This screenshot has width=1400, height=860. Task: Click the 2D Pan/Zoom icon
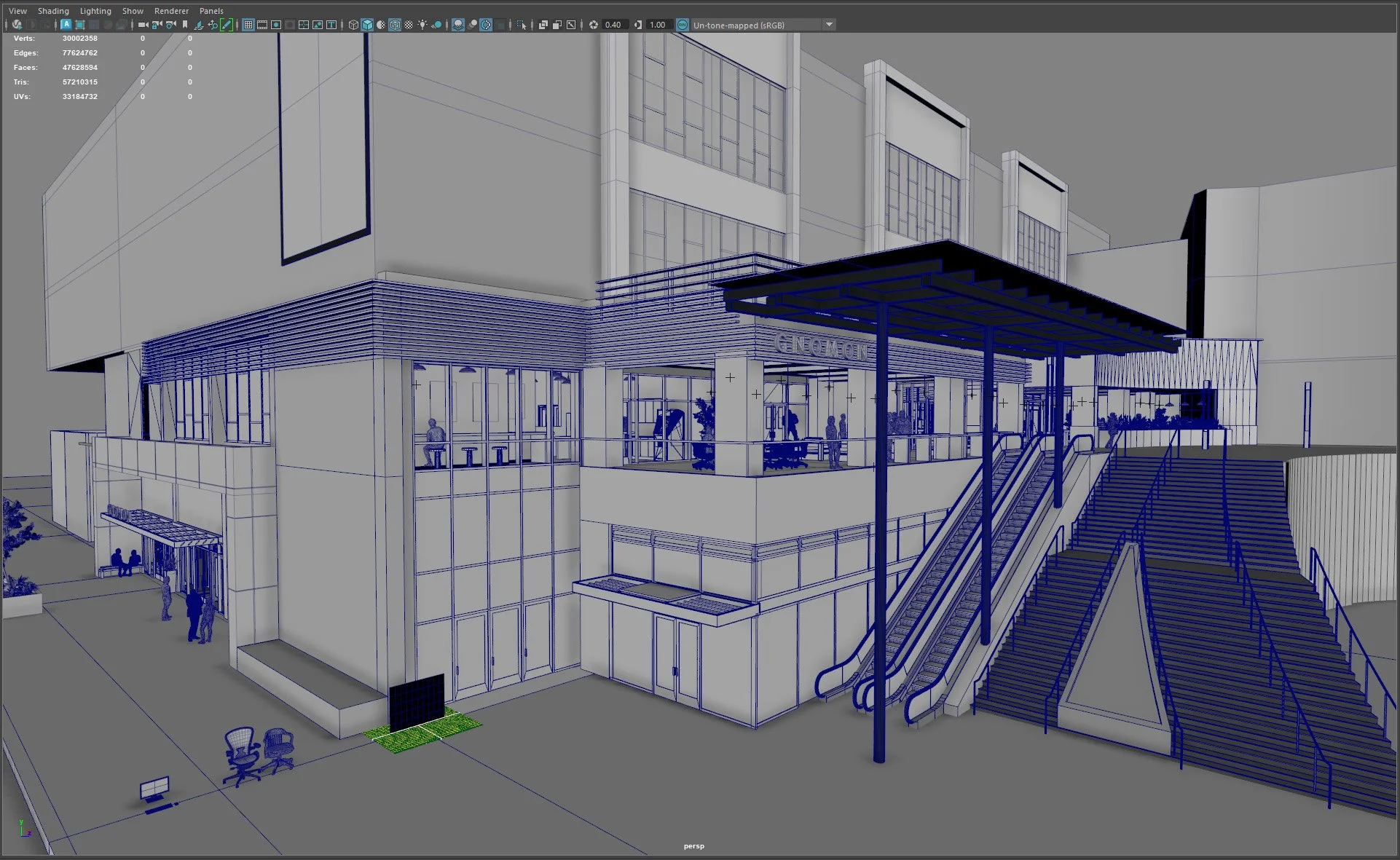click(213, 25)
